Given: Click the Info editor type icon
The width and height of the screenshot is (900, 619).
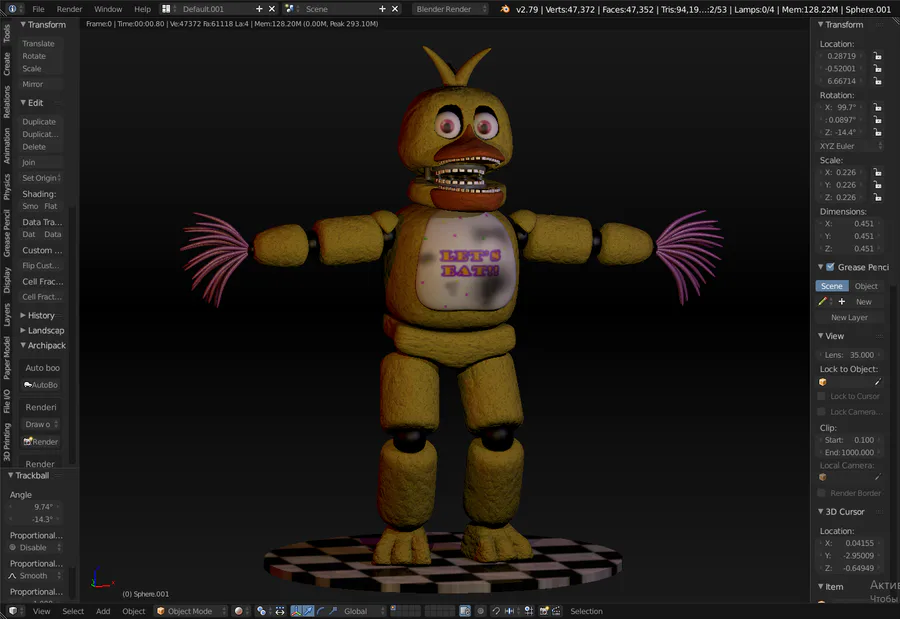Looking at the screenshot, I should tap(12, 9).
